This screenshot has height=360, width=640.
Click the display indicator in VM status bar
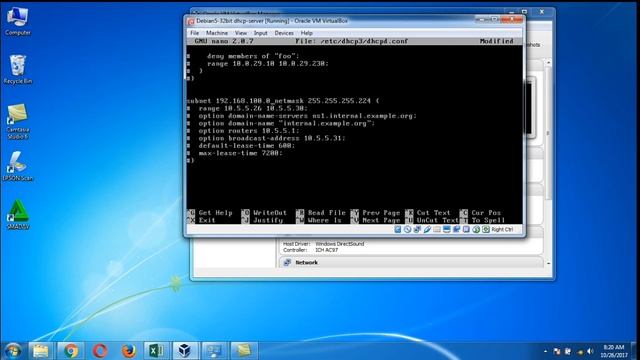coord(447,229)
